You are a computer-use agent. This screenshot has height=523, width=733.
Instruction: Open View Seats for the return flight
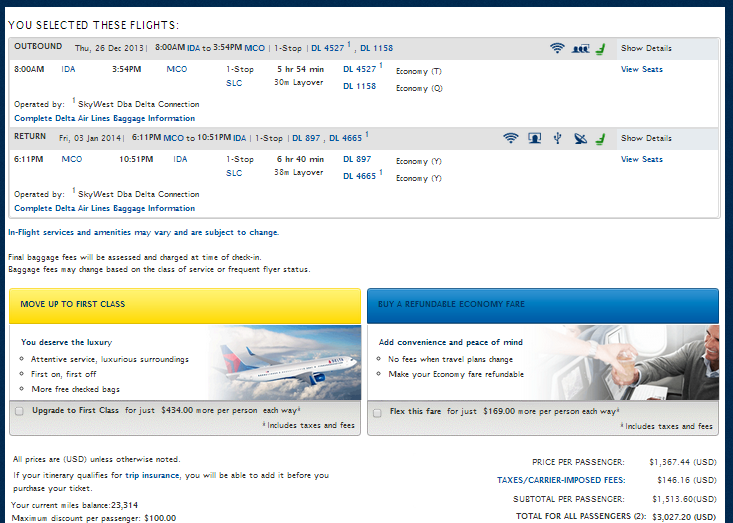[641, 159]
